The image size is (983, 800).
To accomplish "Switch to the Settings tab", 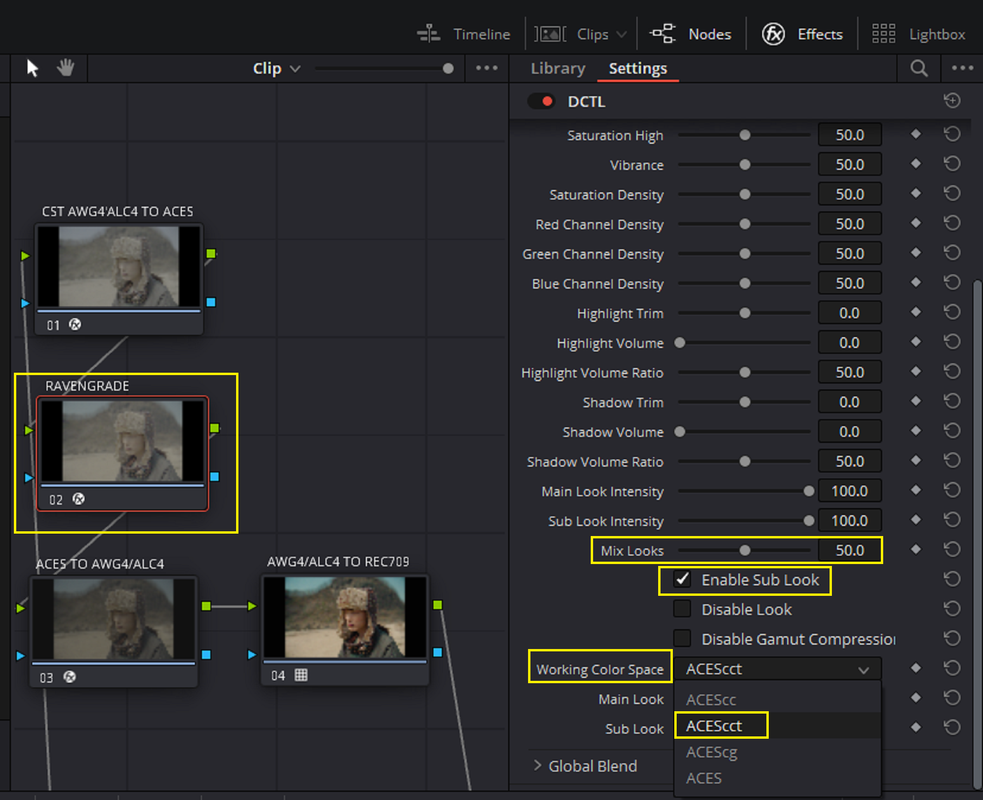I will [x=638, y=68].
